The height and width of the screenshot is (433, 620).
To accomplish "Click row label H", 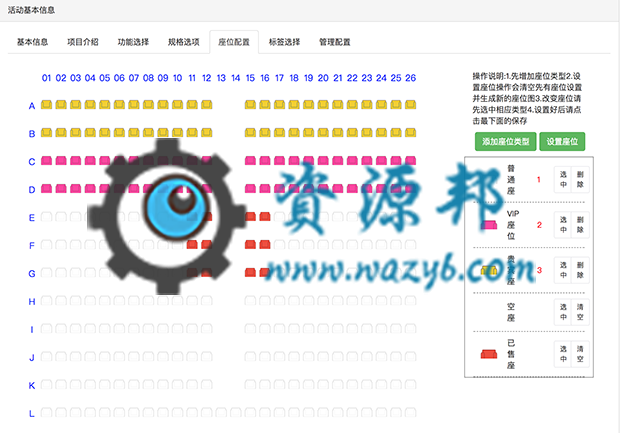I will tap(32, 302).
